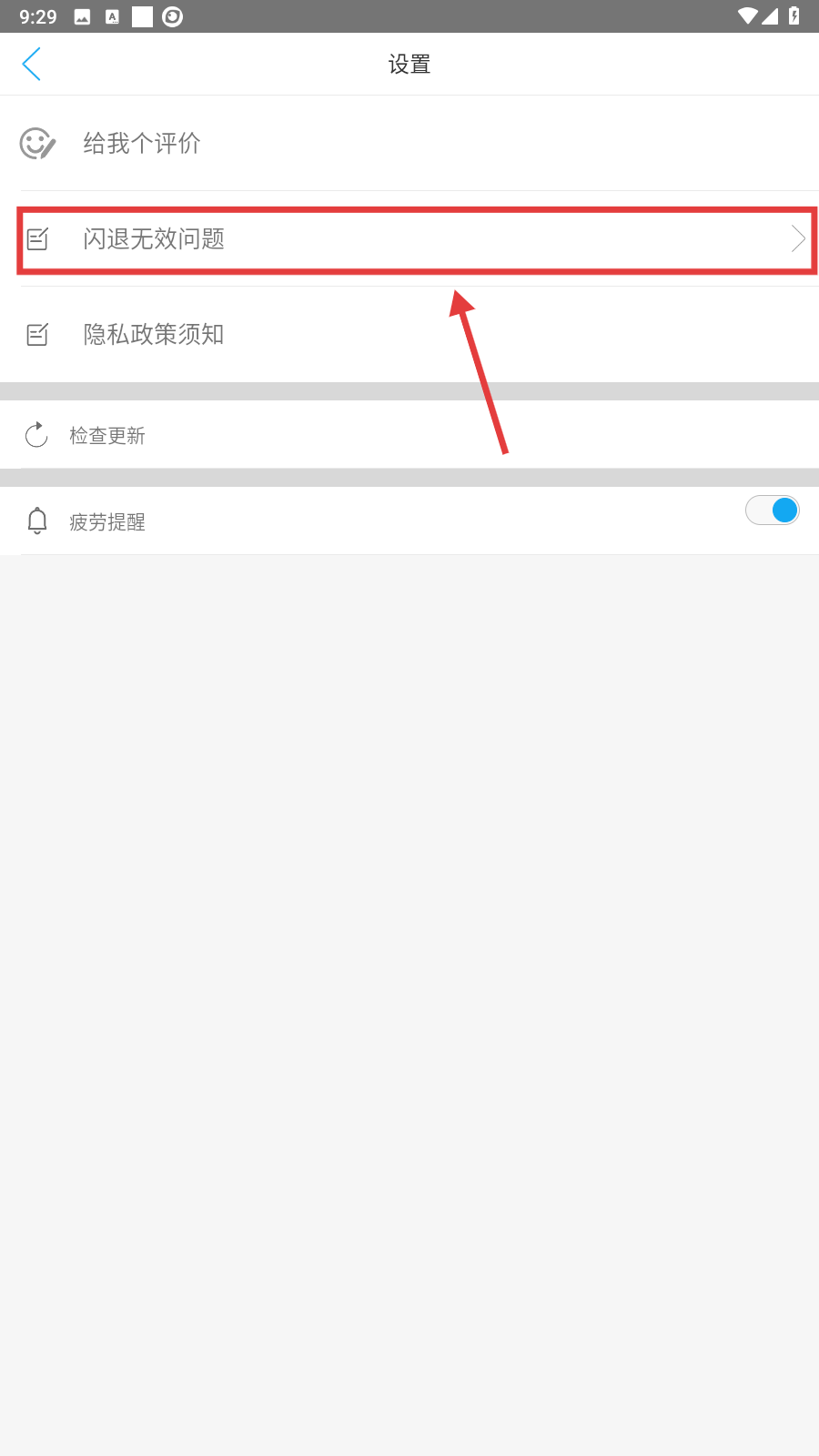This screenshot has height=1456, width=819.
Task: Tap the 疲劳提醒 label
Action: point(107,522)
